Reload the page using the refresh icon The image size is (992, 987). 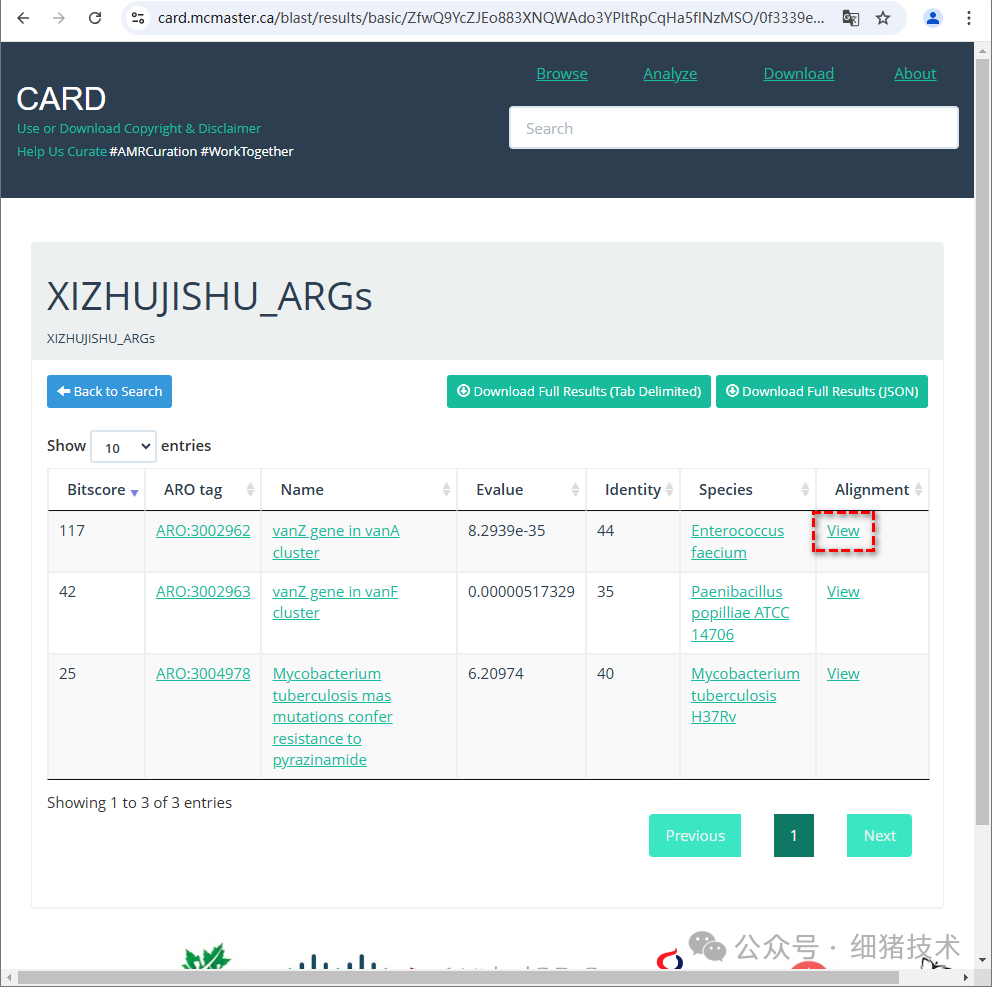(x=95, y=18)
